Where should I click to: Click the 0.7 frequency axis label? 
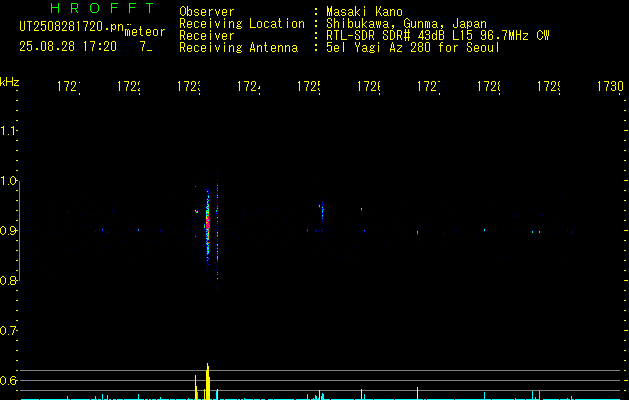point(8,331)
